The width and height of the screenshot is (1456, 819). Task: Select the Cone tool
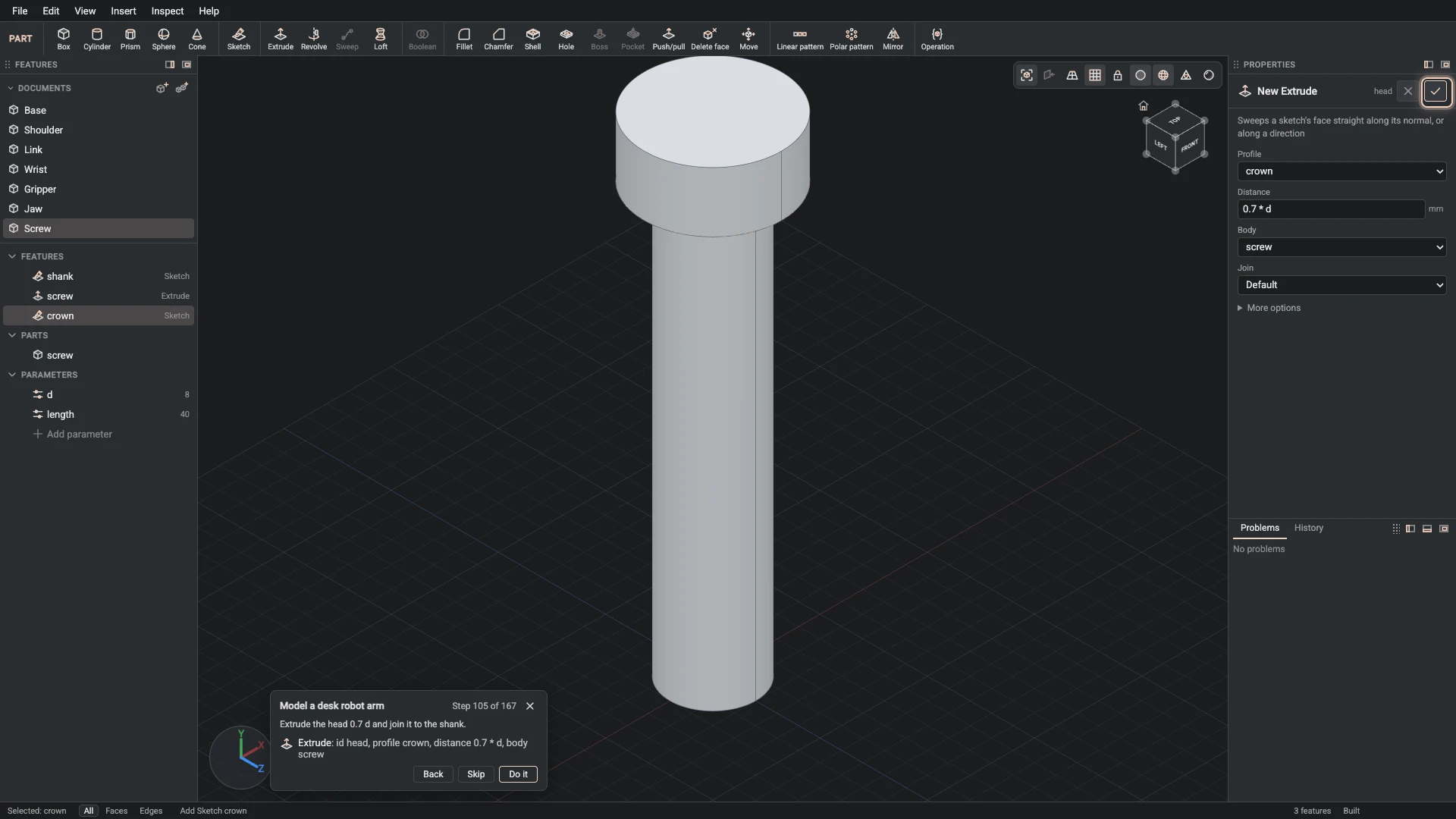(197, 39)
